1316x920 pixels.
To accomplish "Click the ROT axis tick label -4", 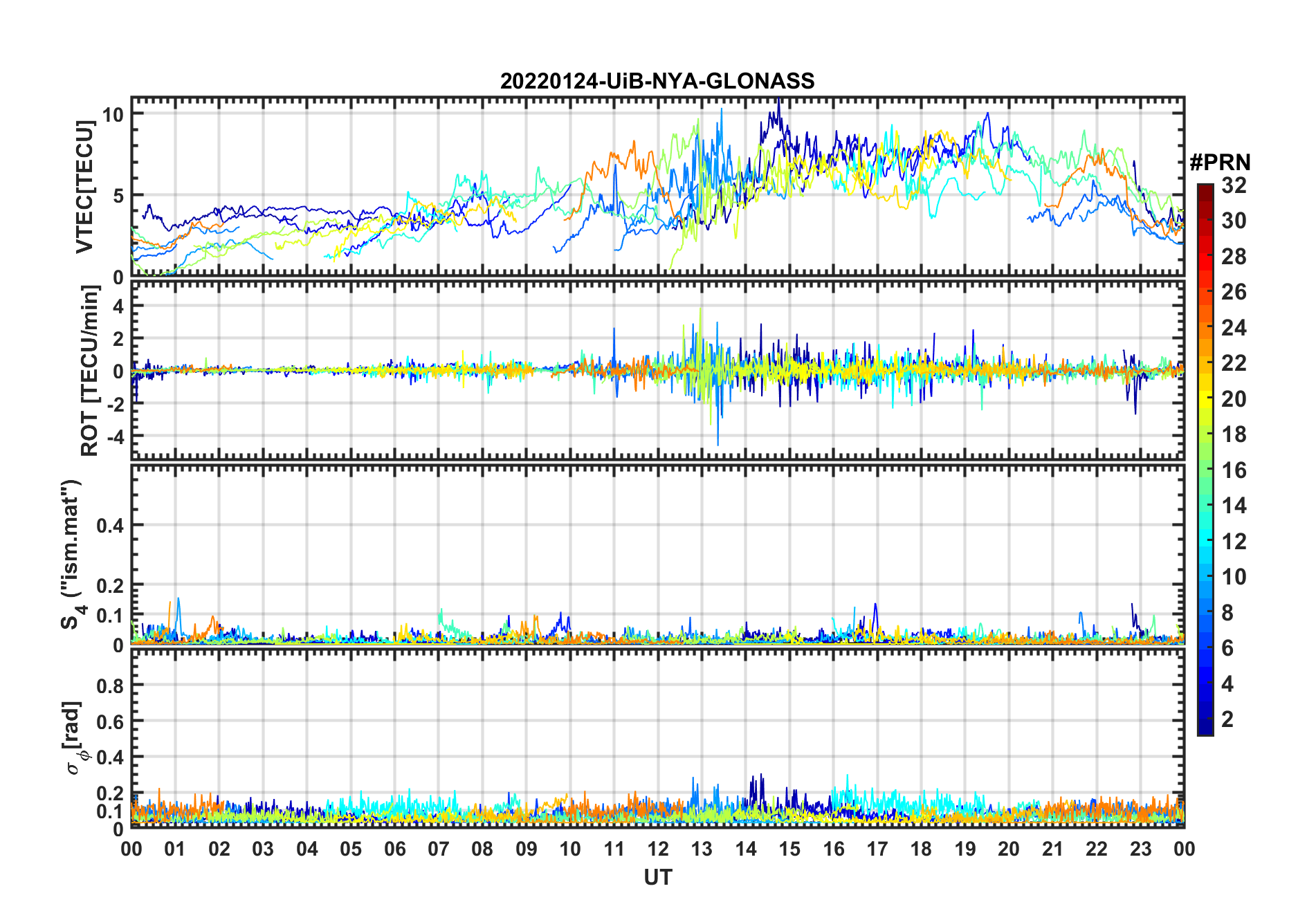I will (116, 436).
